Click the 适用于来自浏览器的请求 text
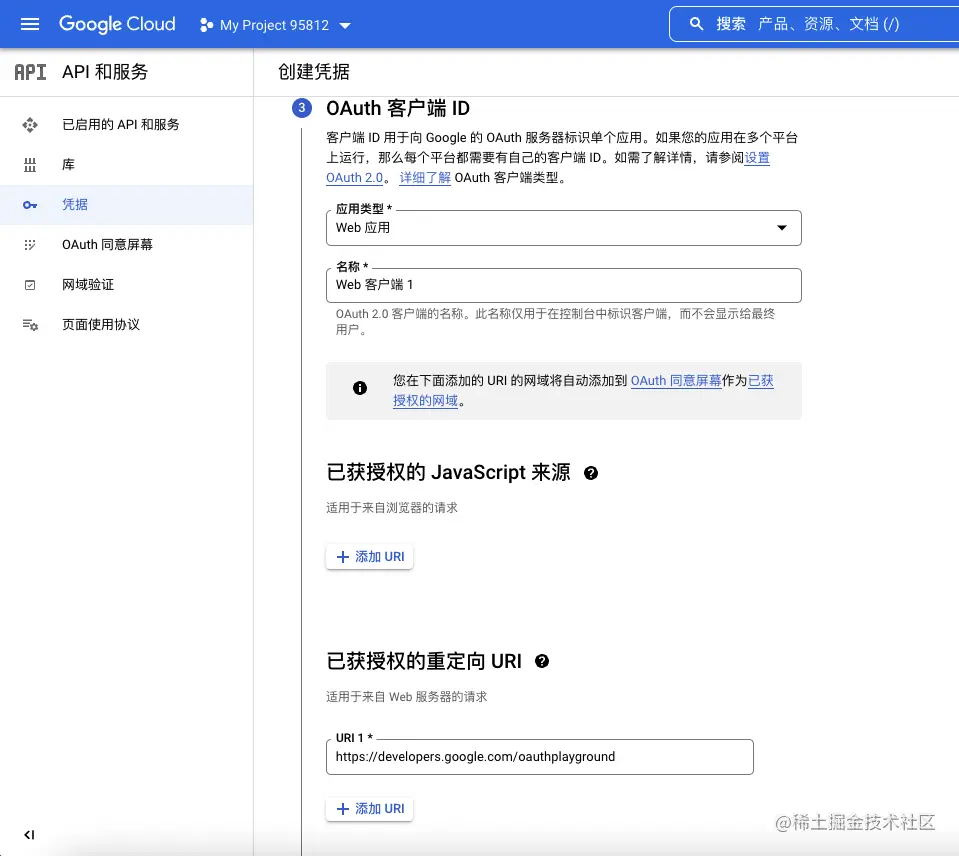 tap(391, 507)
